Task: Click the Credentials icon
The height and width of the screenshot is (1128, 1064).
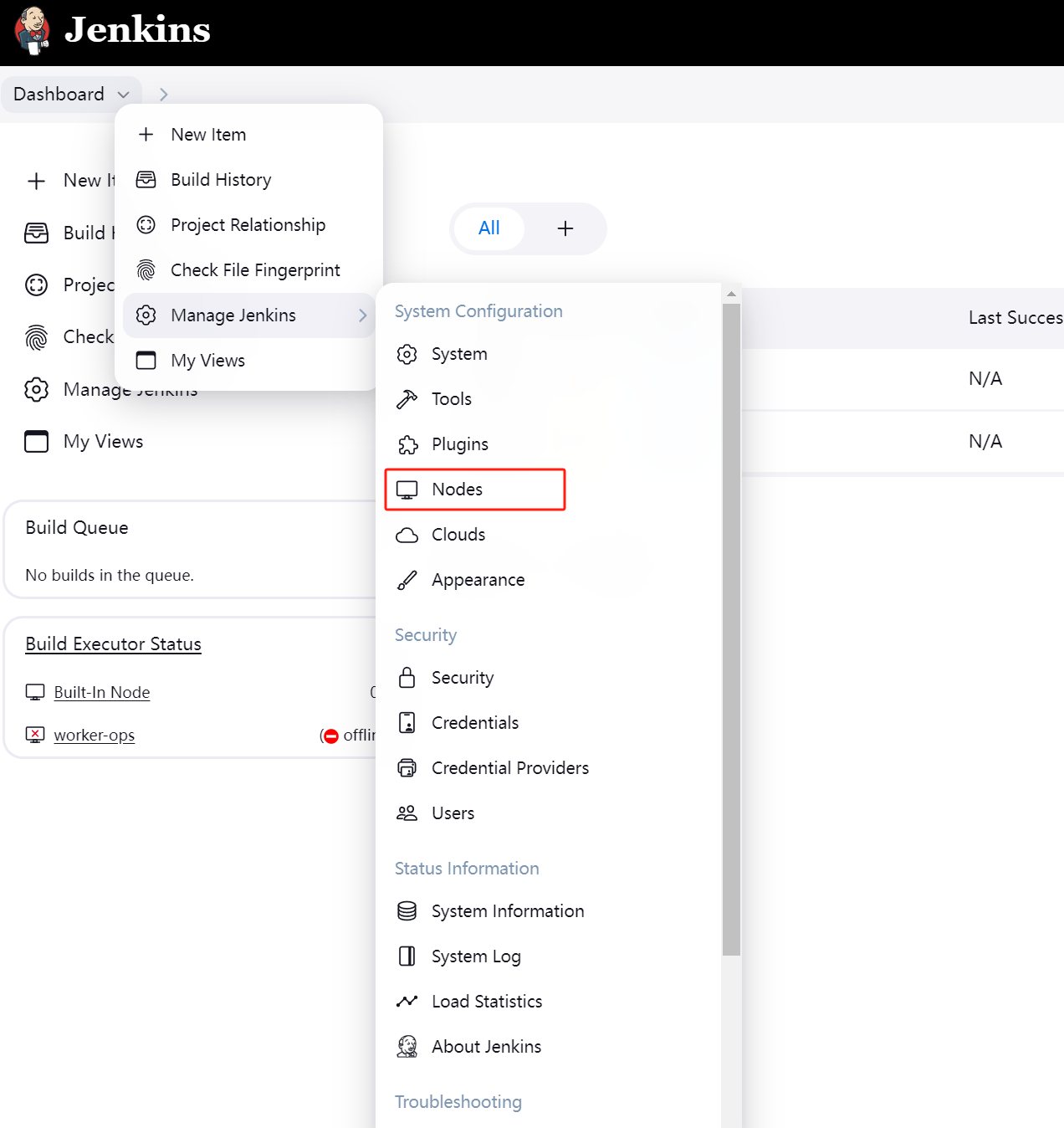Action: [407, 723]
